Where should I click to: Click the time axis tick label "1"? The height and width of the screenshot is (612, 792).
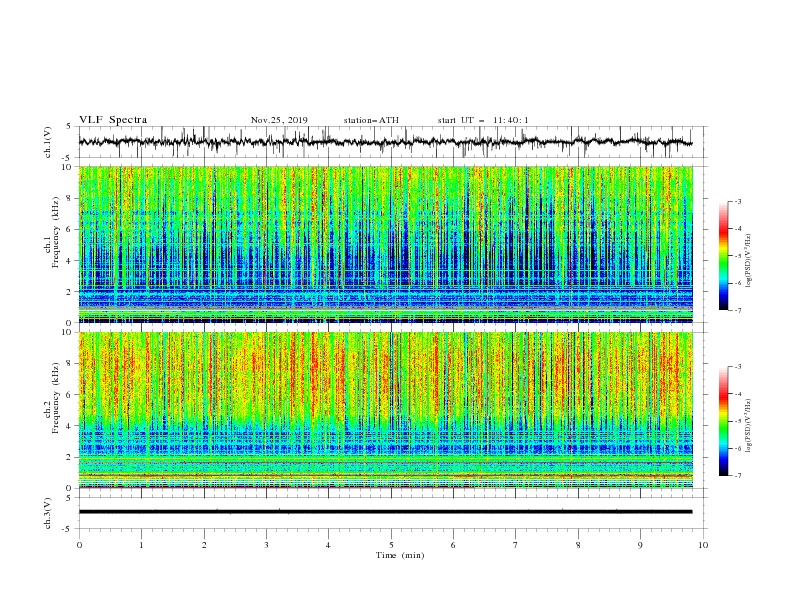[141, 545]
